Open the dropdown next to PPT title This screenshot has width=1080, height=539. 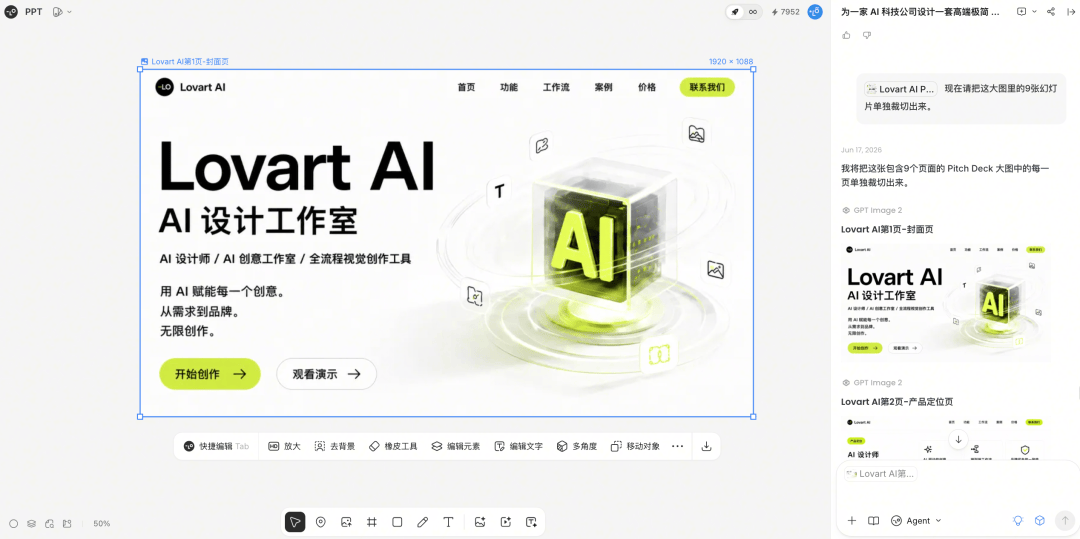tap(62, 12)
